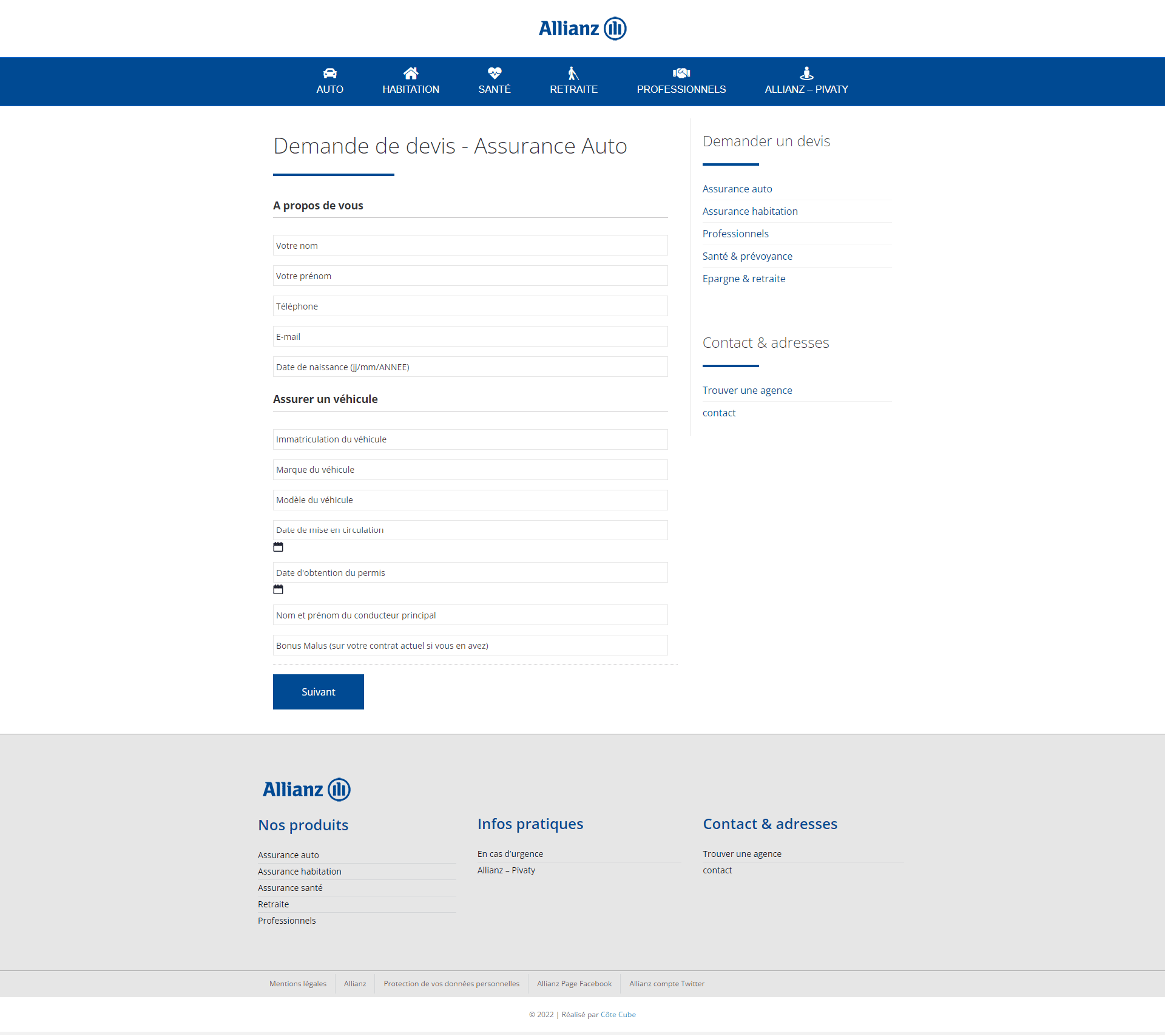1165x1036 pixels.
Task: Focus the Immatriculation du véhicule field
Action: [x=470, y=439]
